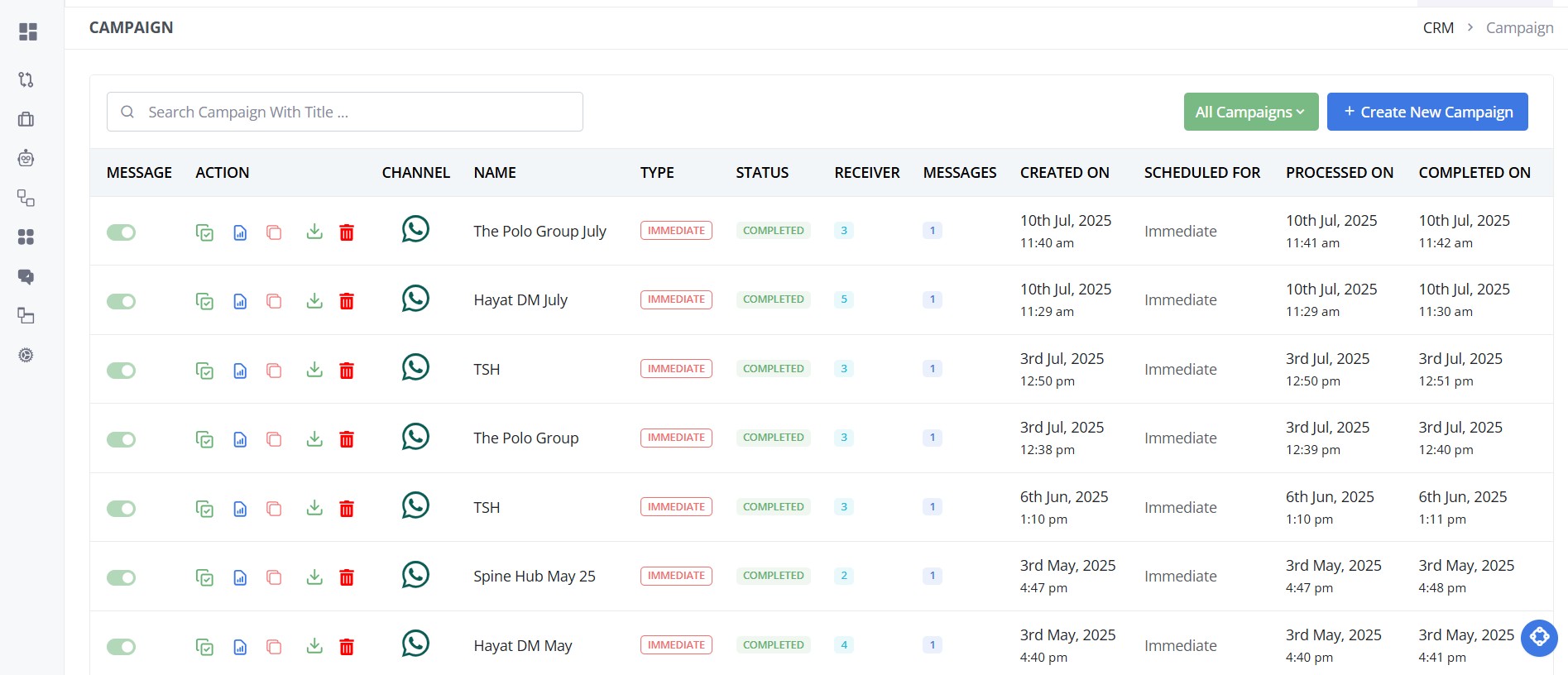Click receiver count 5 for Hayat DM July
Image resolution: width=1568 pixels, height=675 pixels.
(x=844, y=299)
